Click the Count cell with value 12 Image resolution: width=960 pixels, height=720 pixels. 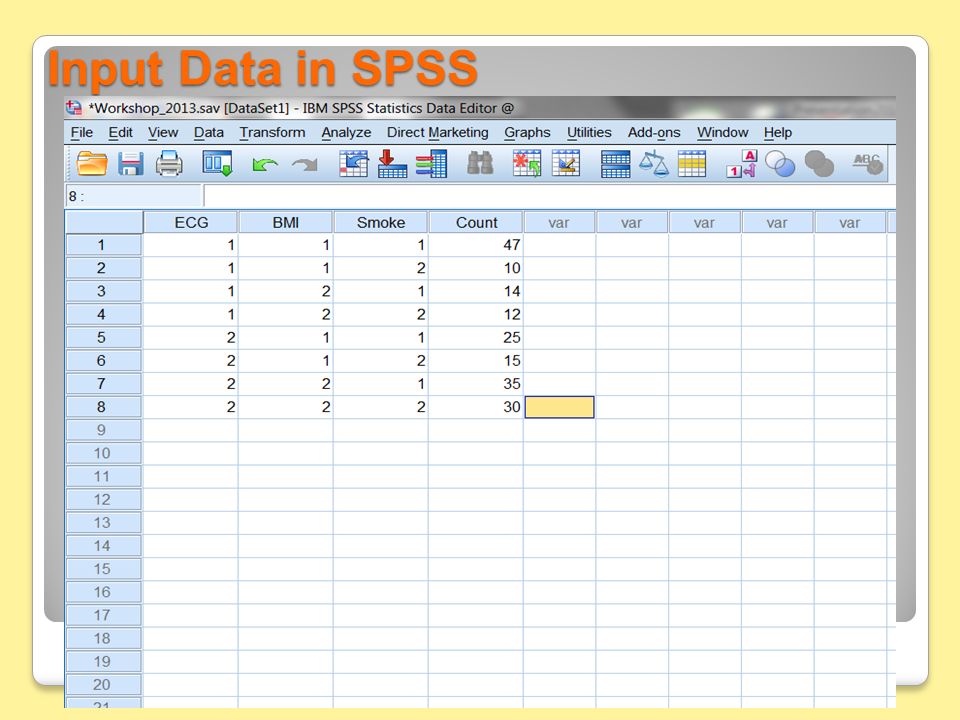click(x=476, y=315)
